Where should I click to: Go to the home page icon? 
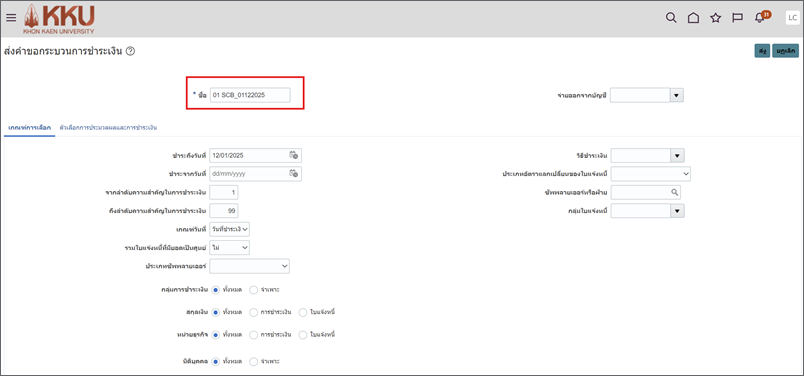[x=693, y=18]
